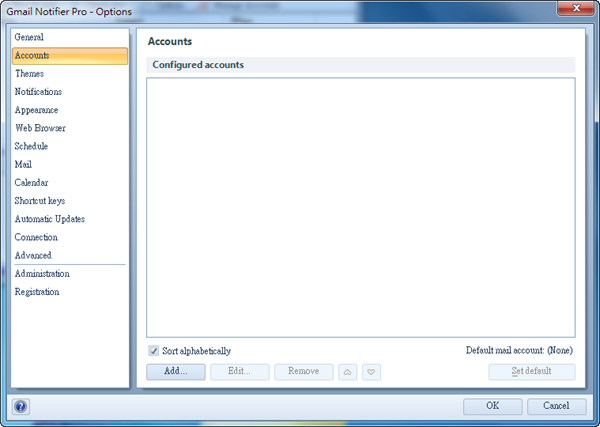Viewport: 600px width, 427px height.
Task: Open help via question mark icon
Action: (x=21, y=406)
